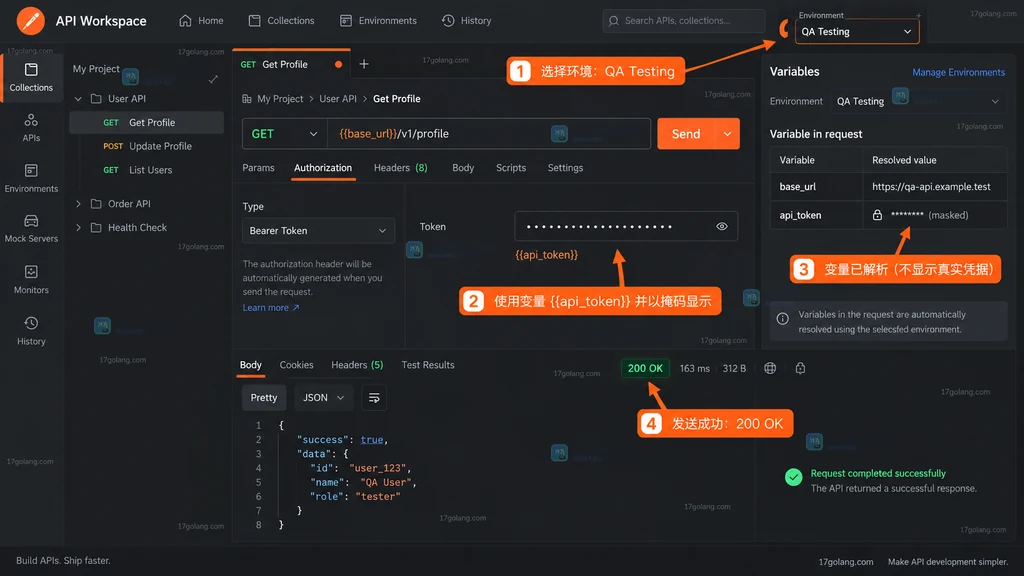Click the API Workspace pencil logo

(x=31, y=21)
